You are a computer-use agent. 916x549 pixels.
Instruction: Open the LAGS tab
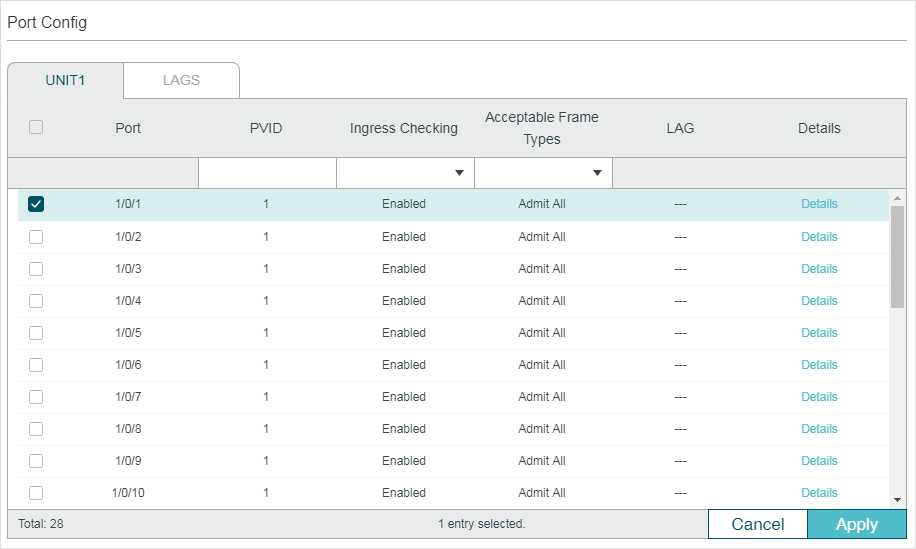click(181, 81)
